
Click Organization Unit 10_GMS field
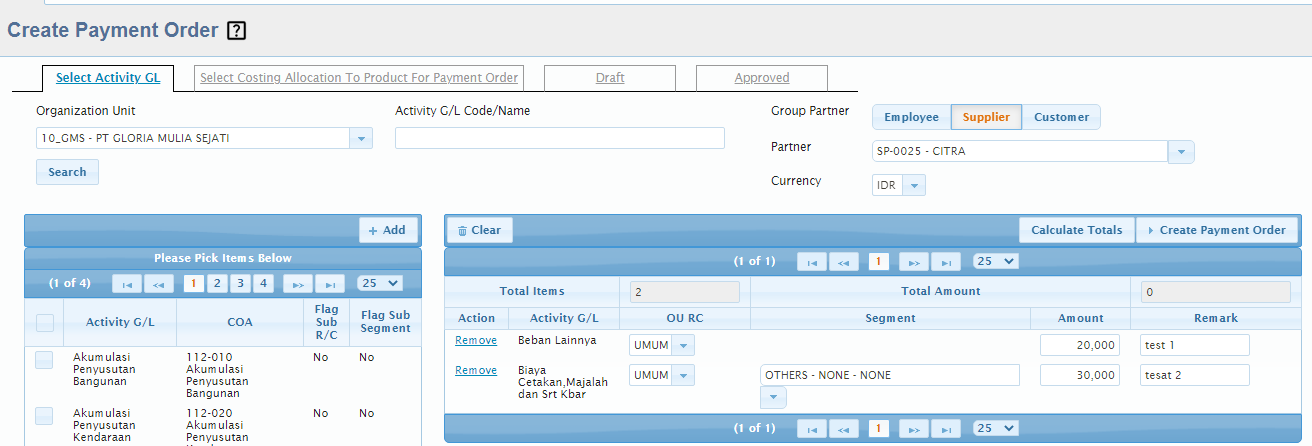pos(193,138)
